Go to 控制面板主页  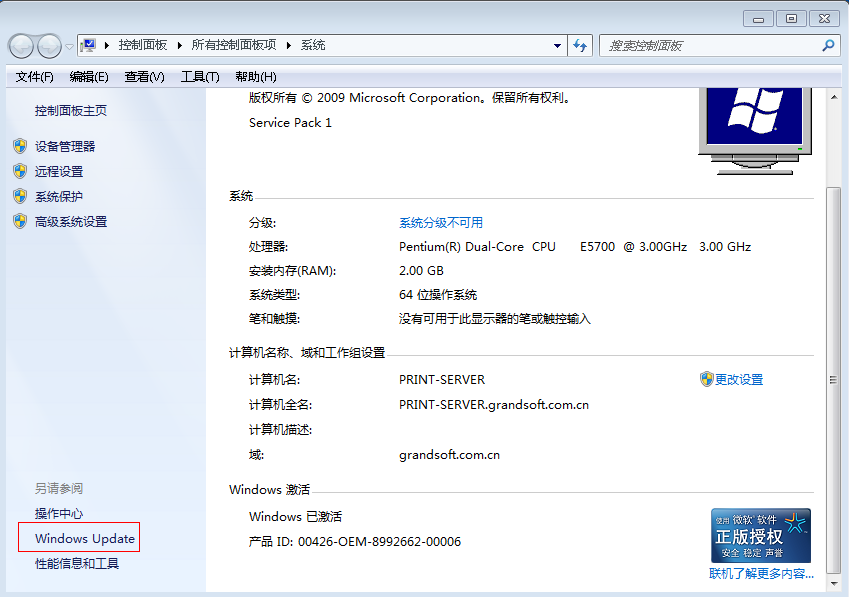[x=71, y=110]
